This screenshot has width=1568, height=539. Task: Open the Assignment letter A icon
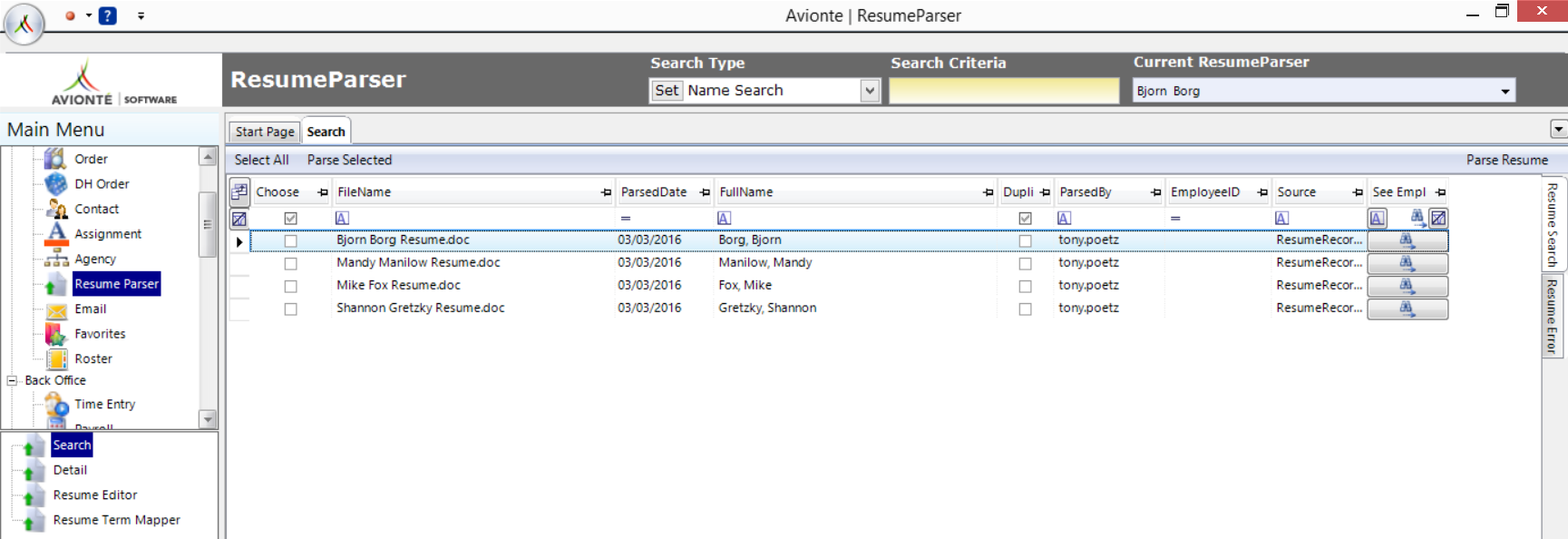point(55,234)
